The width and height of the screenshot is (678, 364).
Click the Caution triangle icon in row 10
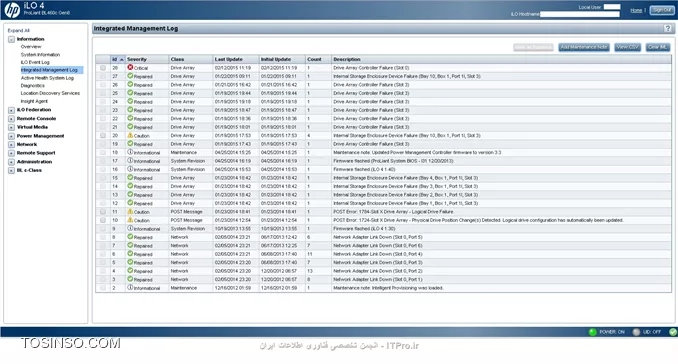coord(130,220)
